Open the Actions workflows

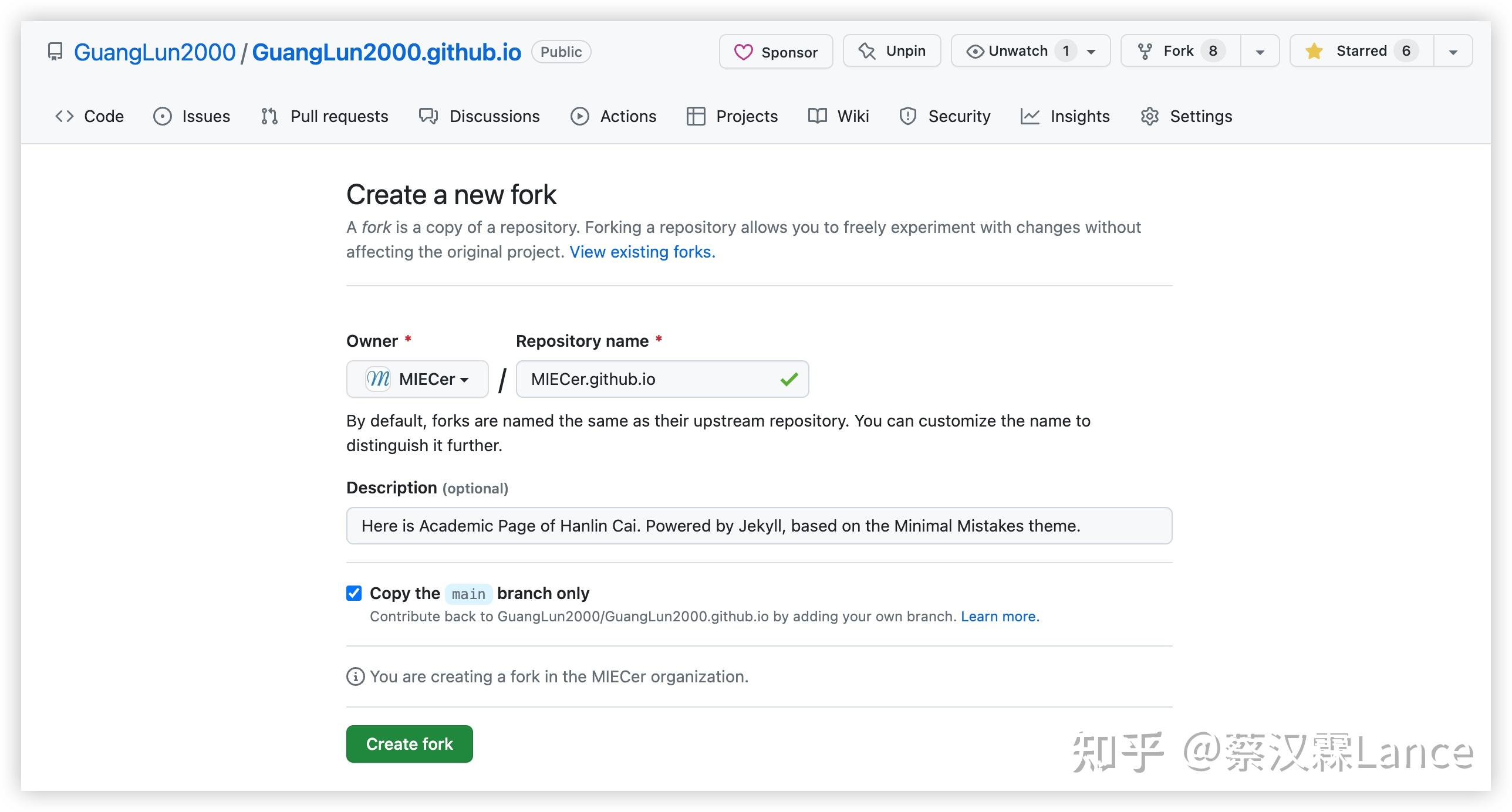[613, 116]
